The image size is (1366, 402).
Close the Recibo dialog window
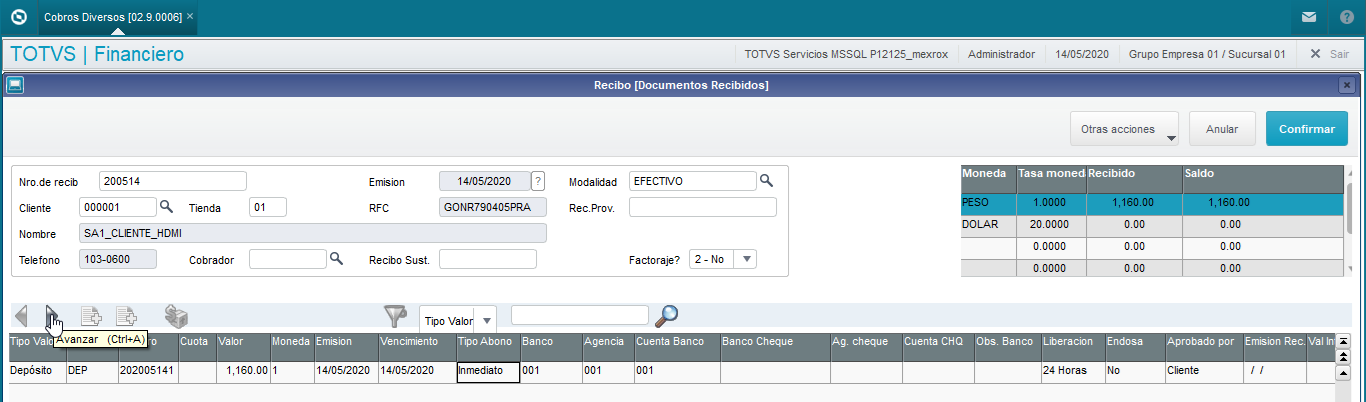tap(1347, 85)
